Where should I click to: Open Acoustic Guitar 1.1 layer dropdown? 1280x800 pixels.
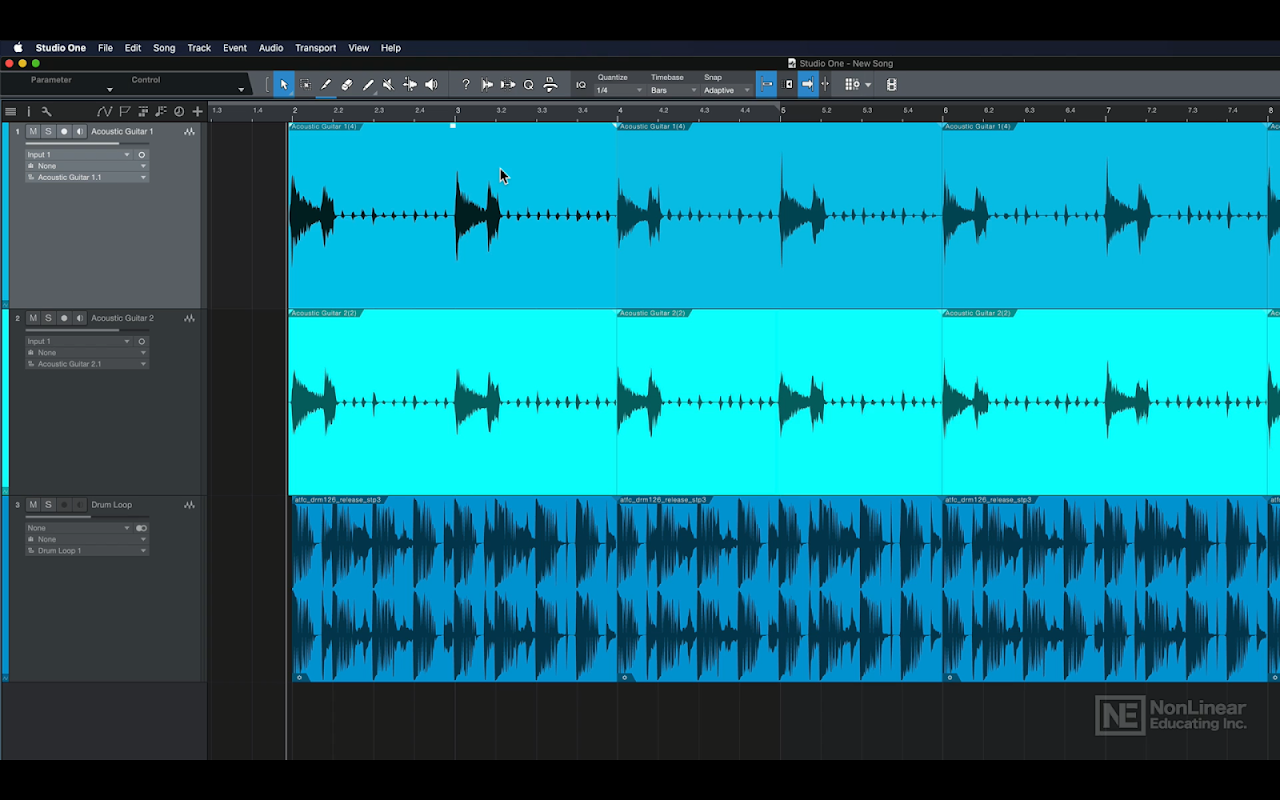[x=87, y=177]
